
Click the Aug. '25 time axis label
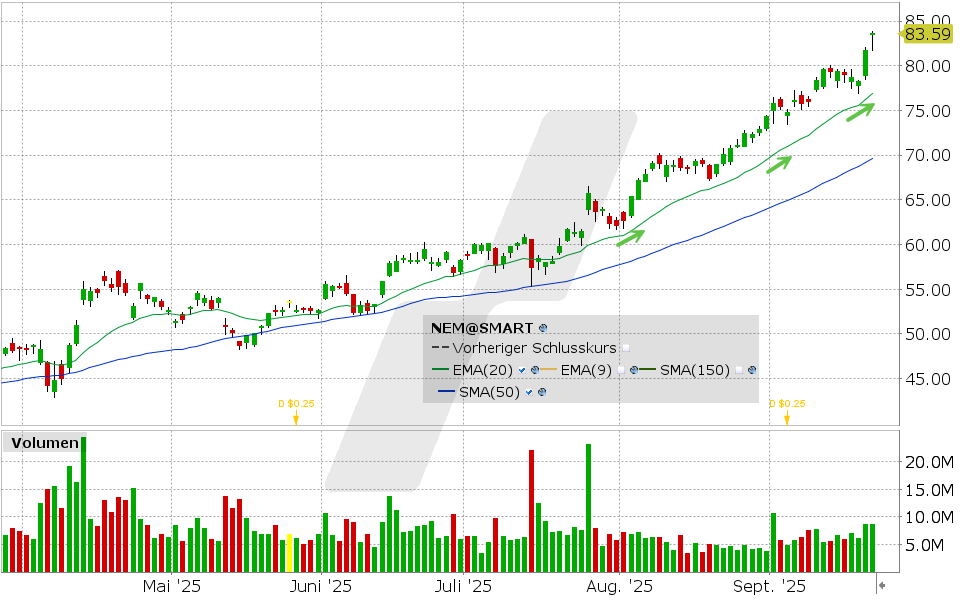620,586
